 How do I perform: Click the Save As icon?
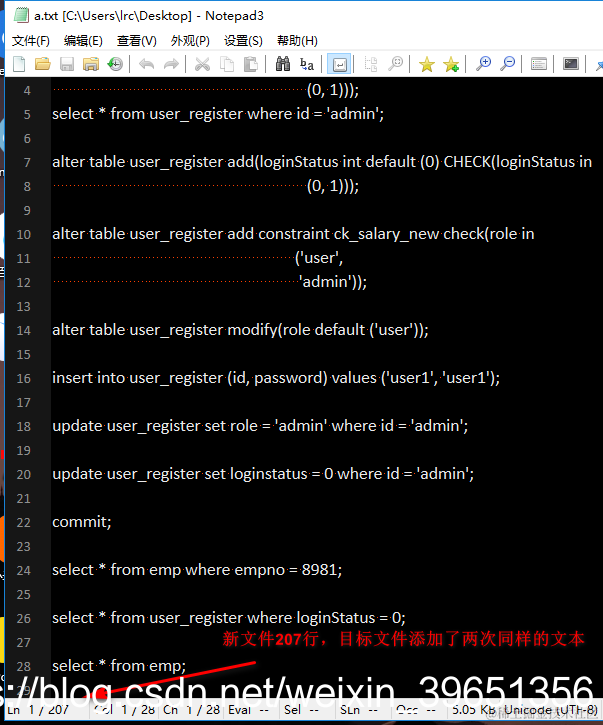pyautogui.click(x=91, y=64)
